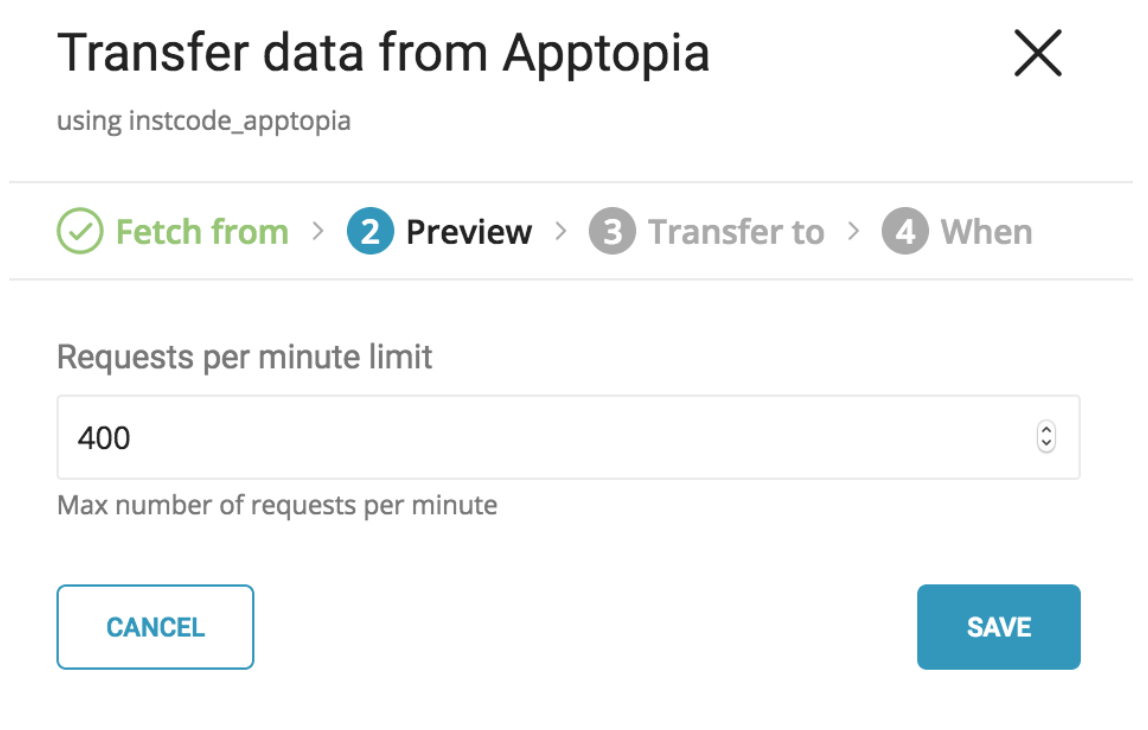
Task: Click the chevron after Fetch from
Action: pyautogui.click(x=318, y=231)
